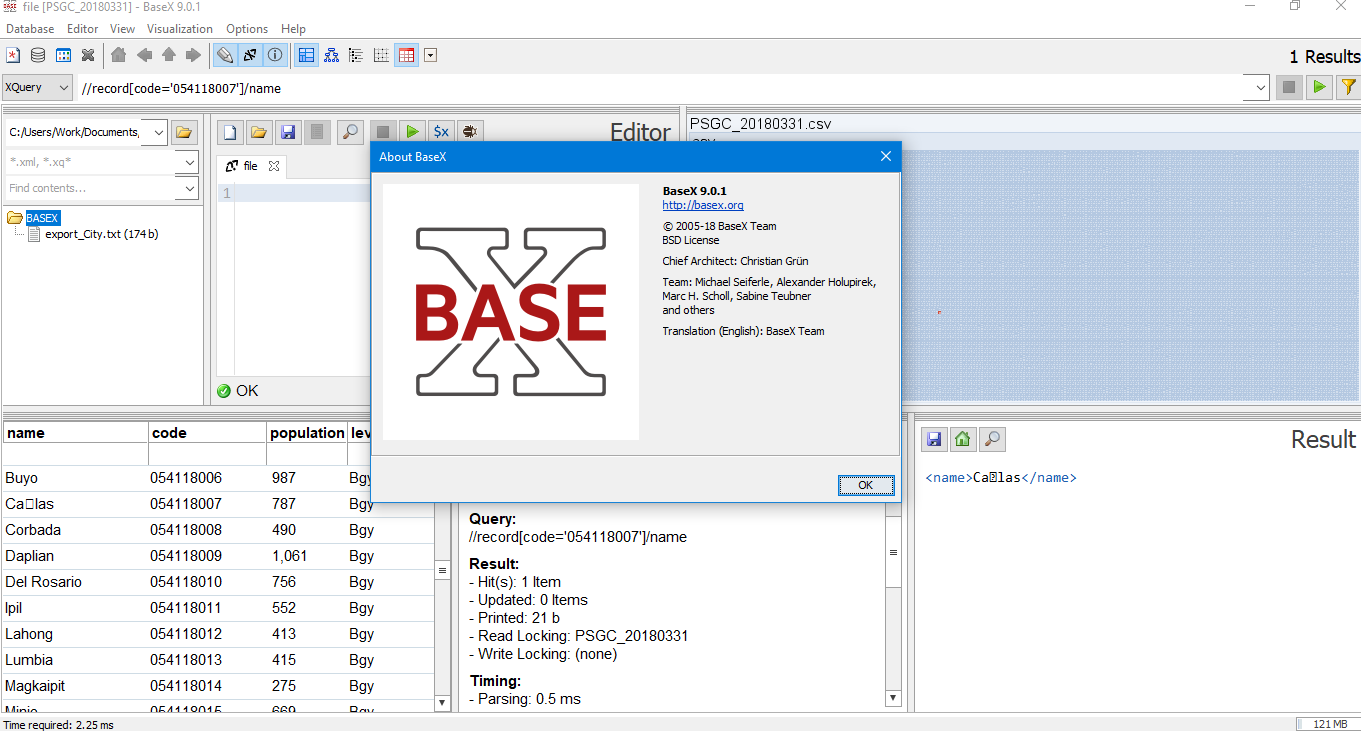Image resolution: width=1361 pixels, height=731 pixels.
Task: Click the table scrollbar down arrow
Action: [442, 703]
